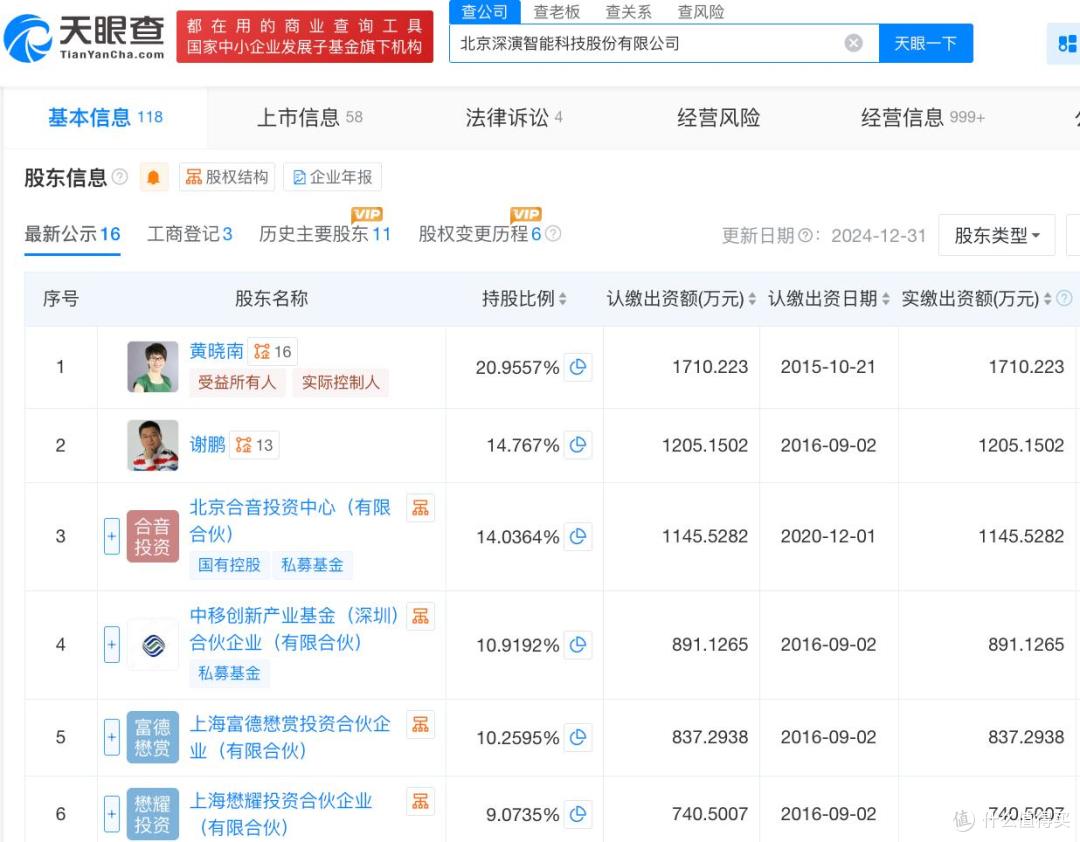
Task: Open the 法律诉讼 tab
Action: (514, 118)
